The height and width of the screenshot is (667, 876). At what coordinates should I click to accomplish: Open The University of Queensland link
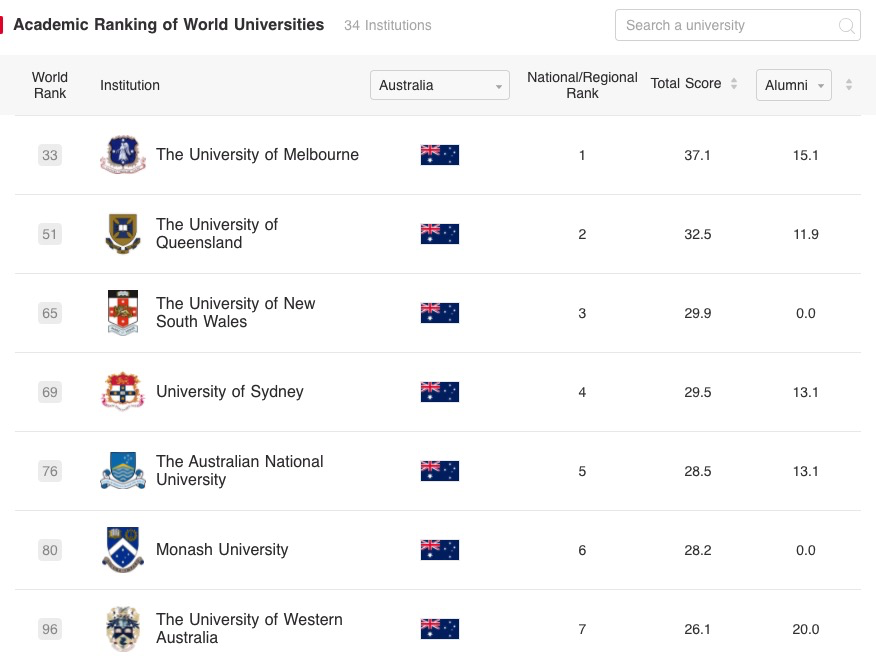[217, 234]
